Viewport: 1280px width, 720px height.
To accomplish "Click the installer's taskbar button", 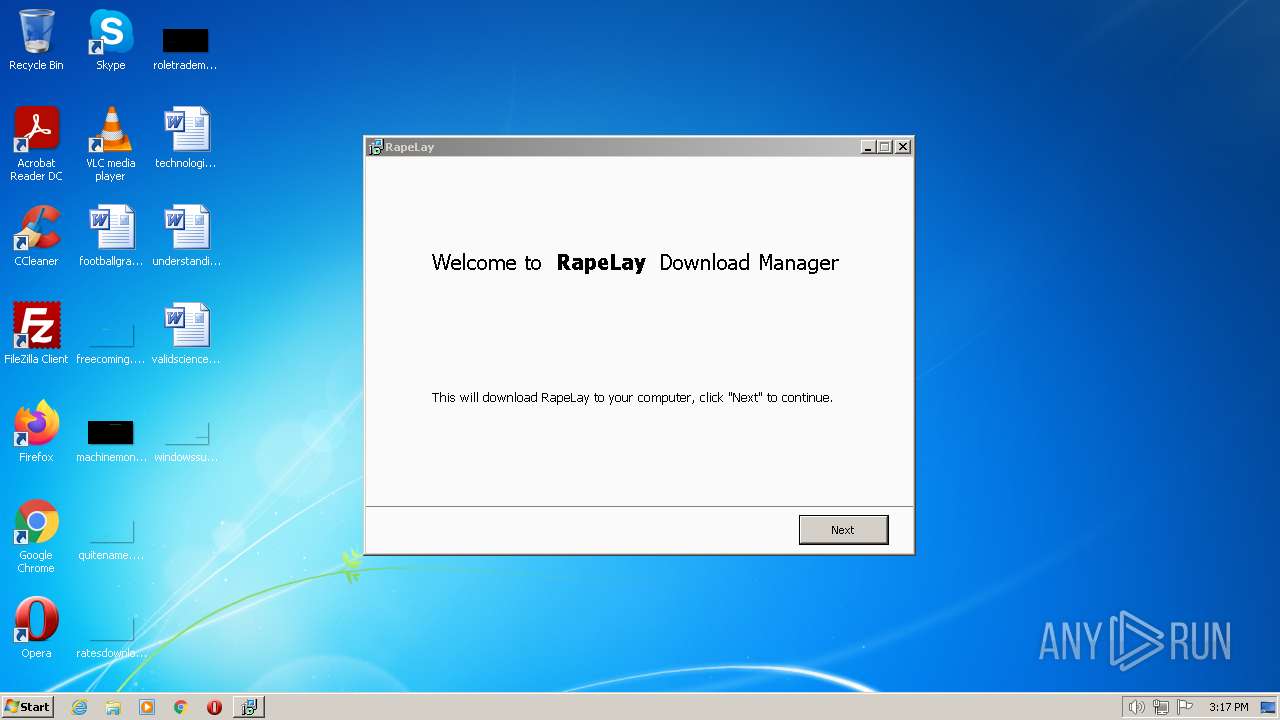I will click(248, 707).
